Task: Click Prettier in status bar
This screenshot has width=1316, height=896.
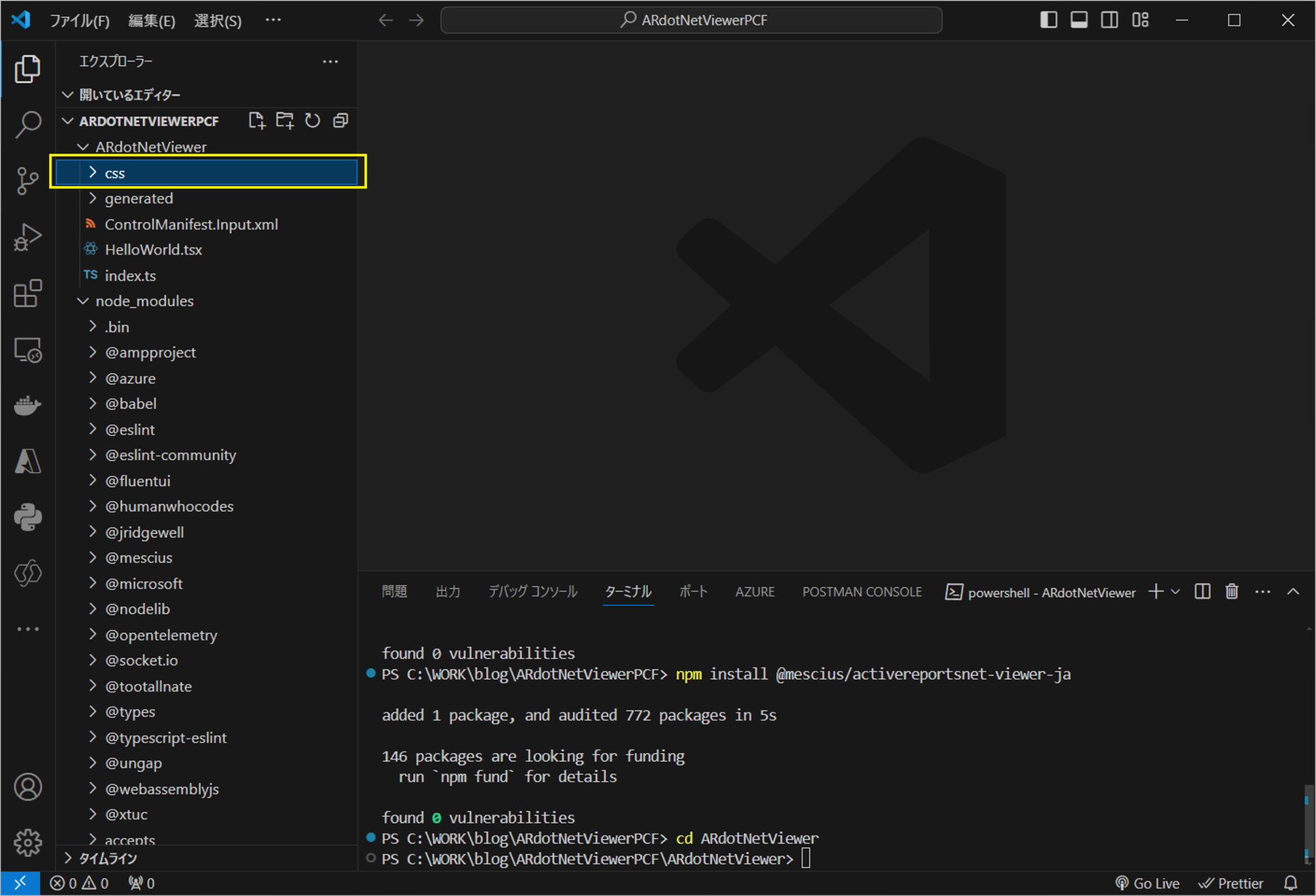Action: point(1231,883)
